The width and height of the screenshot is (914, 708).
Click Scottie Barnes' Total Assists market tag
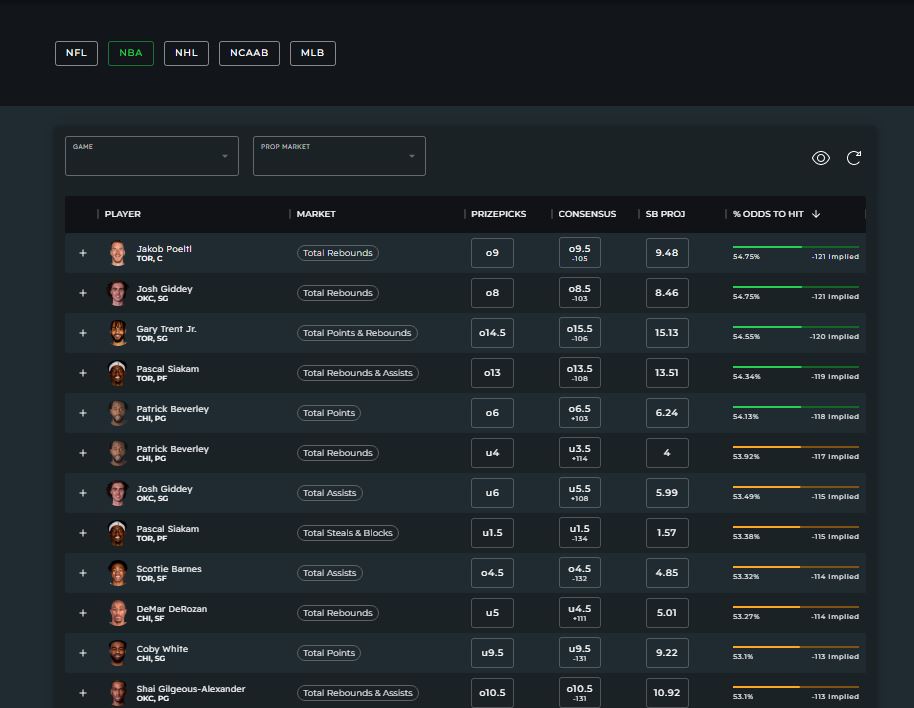pyautogui.click(x=329, y=573)
